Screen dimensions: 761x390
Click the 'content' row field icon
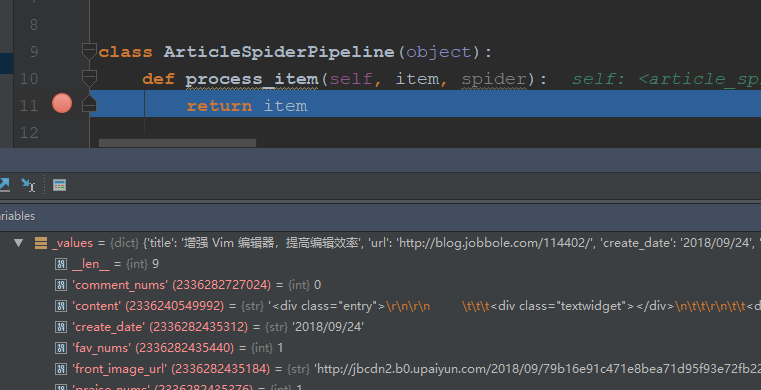[x=61, y=306]
